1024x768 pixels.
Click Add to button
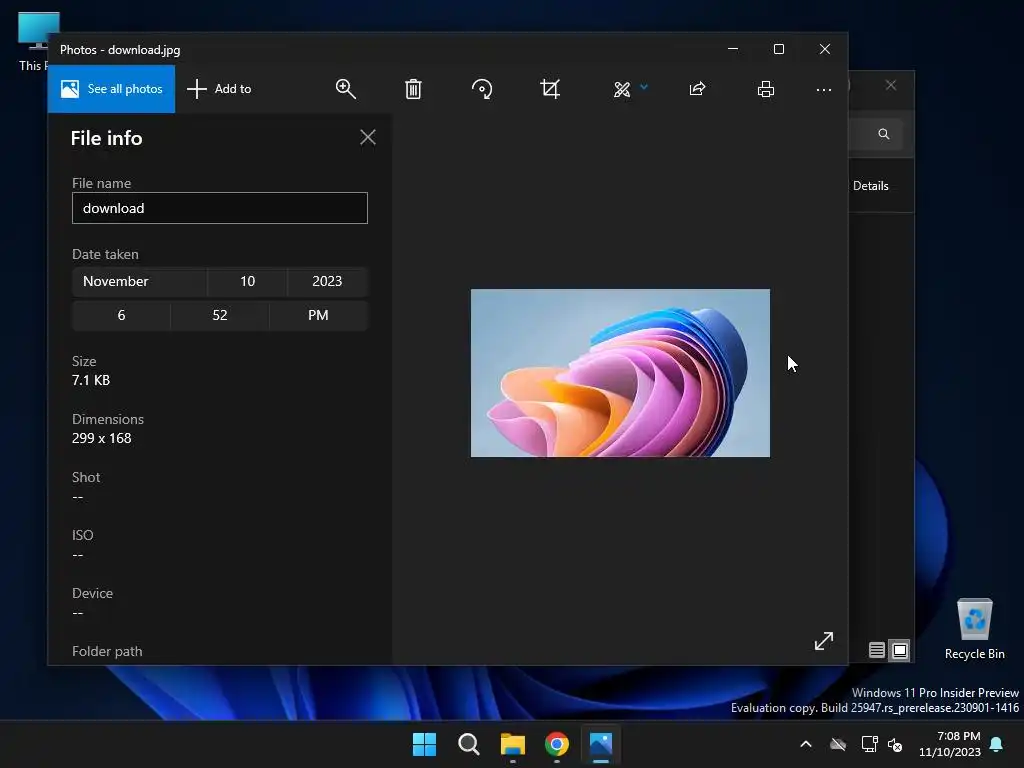pyautogui.click(x=219, y=89)
